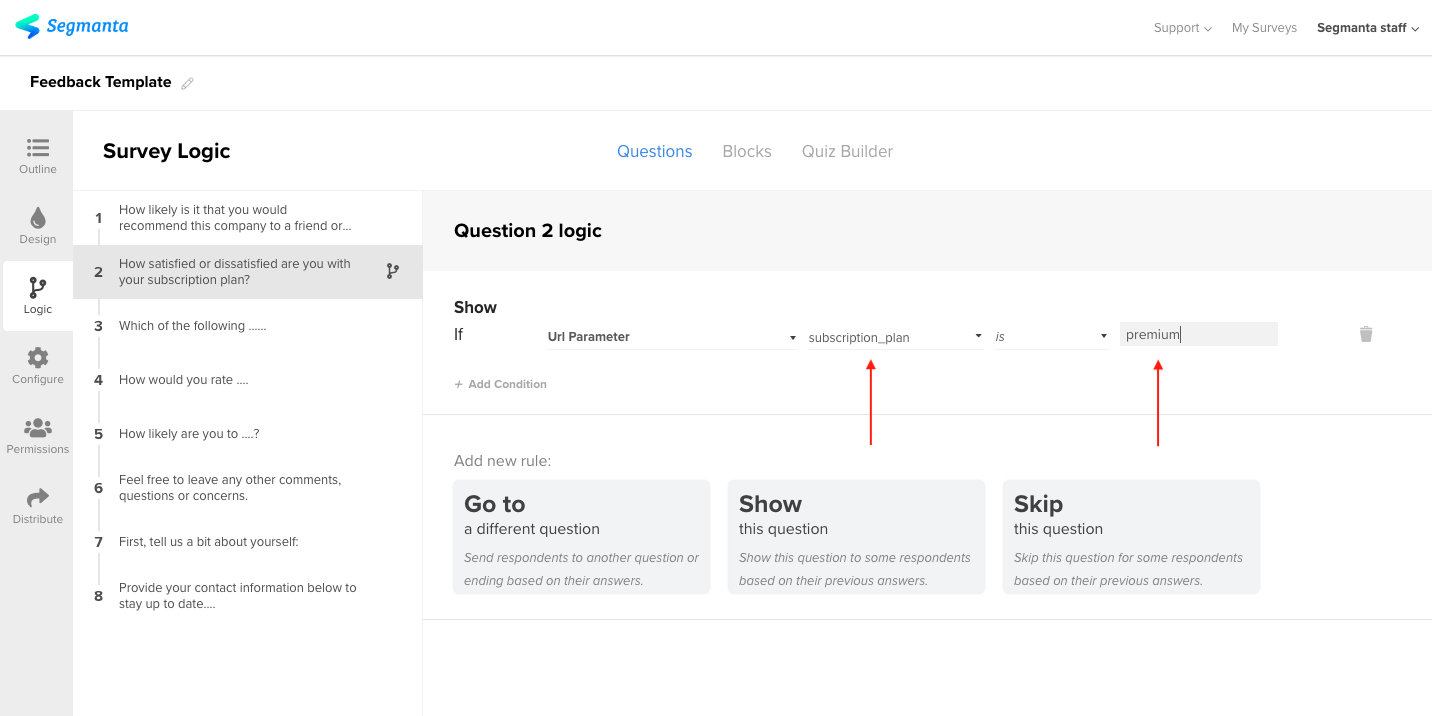Select question 6 'Feel free to leave any other comments'
Viewport: 1432px width, 716px height.
[248, 488]
